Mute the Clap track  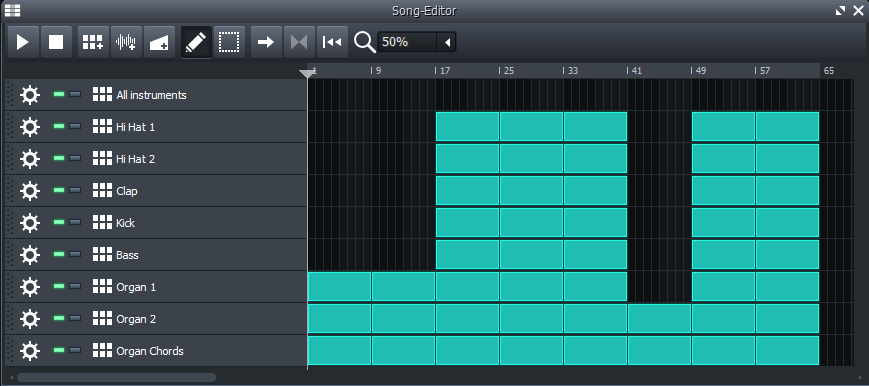pos(59,191)
